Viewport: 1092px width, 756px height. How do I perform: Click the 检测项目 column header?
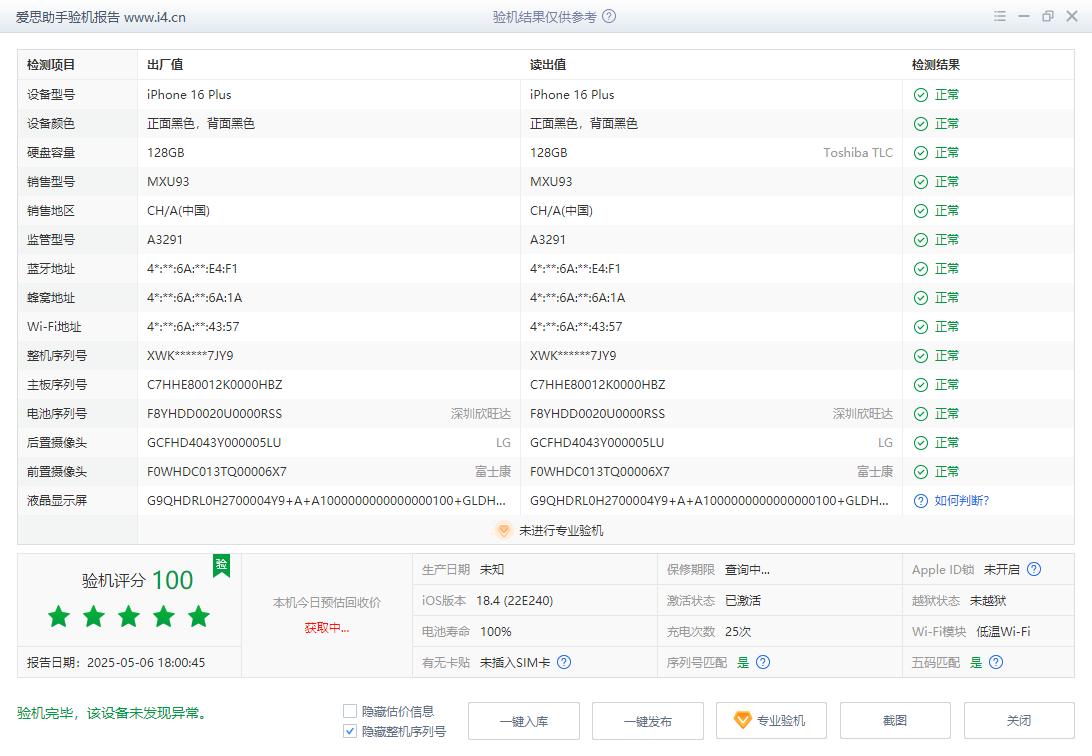click(x=51, y=65)
